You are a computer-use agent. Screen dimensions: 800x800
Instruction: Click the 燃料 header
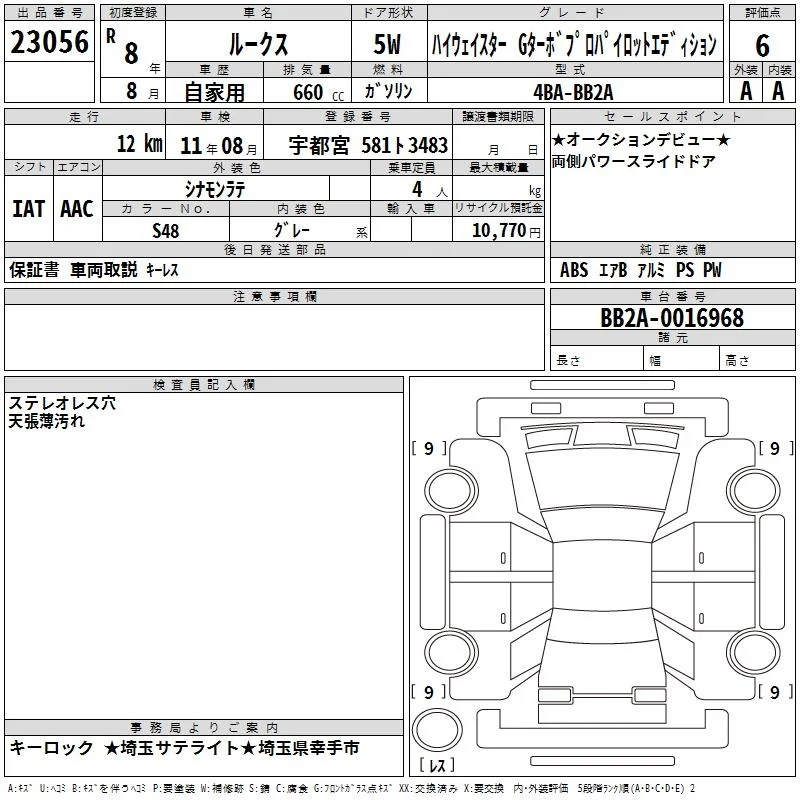pos(389,69)
